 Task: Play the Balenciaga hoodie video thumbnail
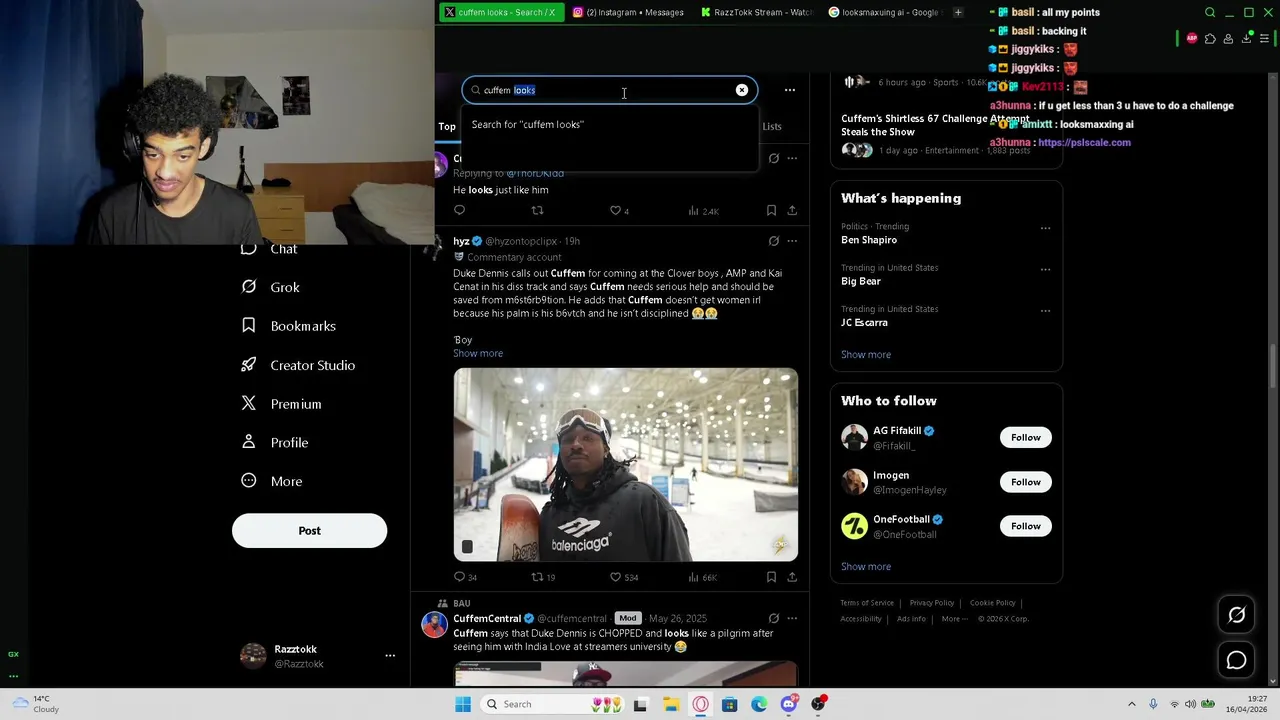(x=626, y=465)
